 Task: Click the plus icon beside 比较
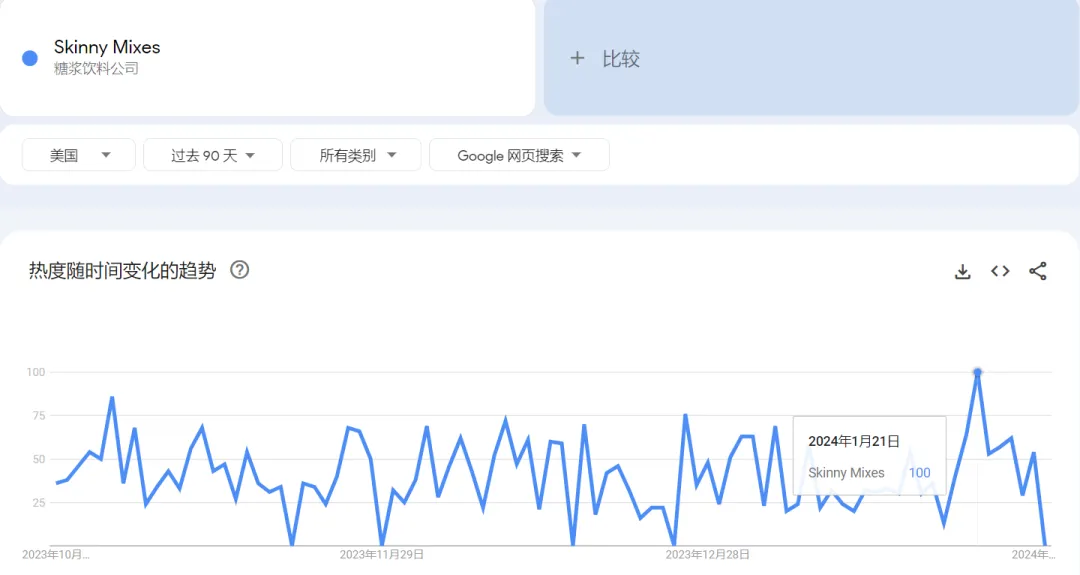[577, 59]
